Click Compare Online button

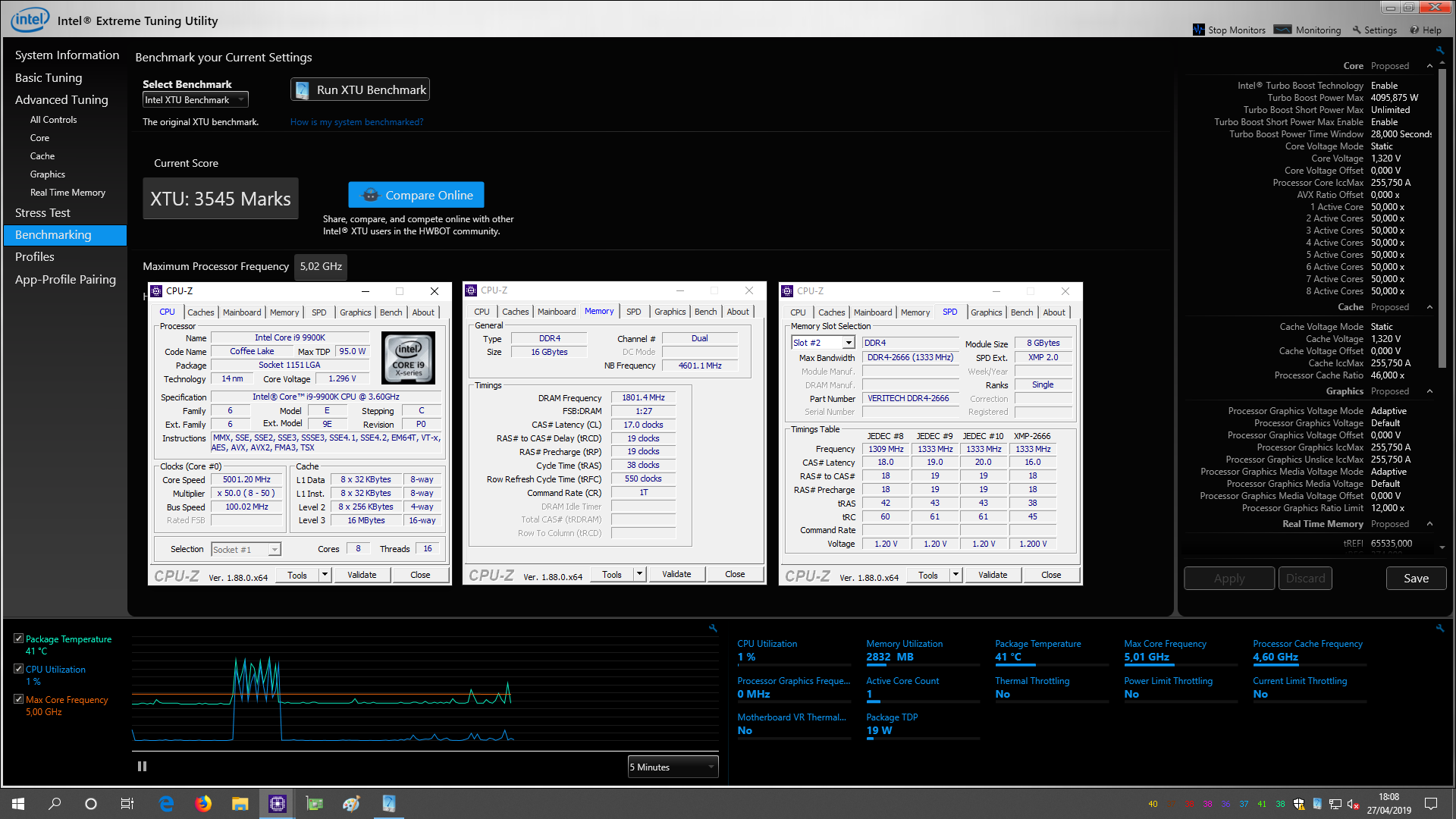(x=416, y=195)
